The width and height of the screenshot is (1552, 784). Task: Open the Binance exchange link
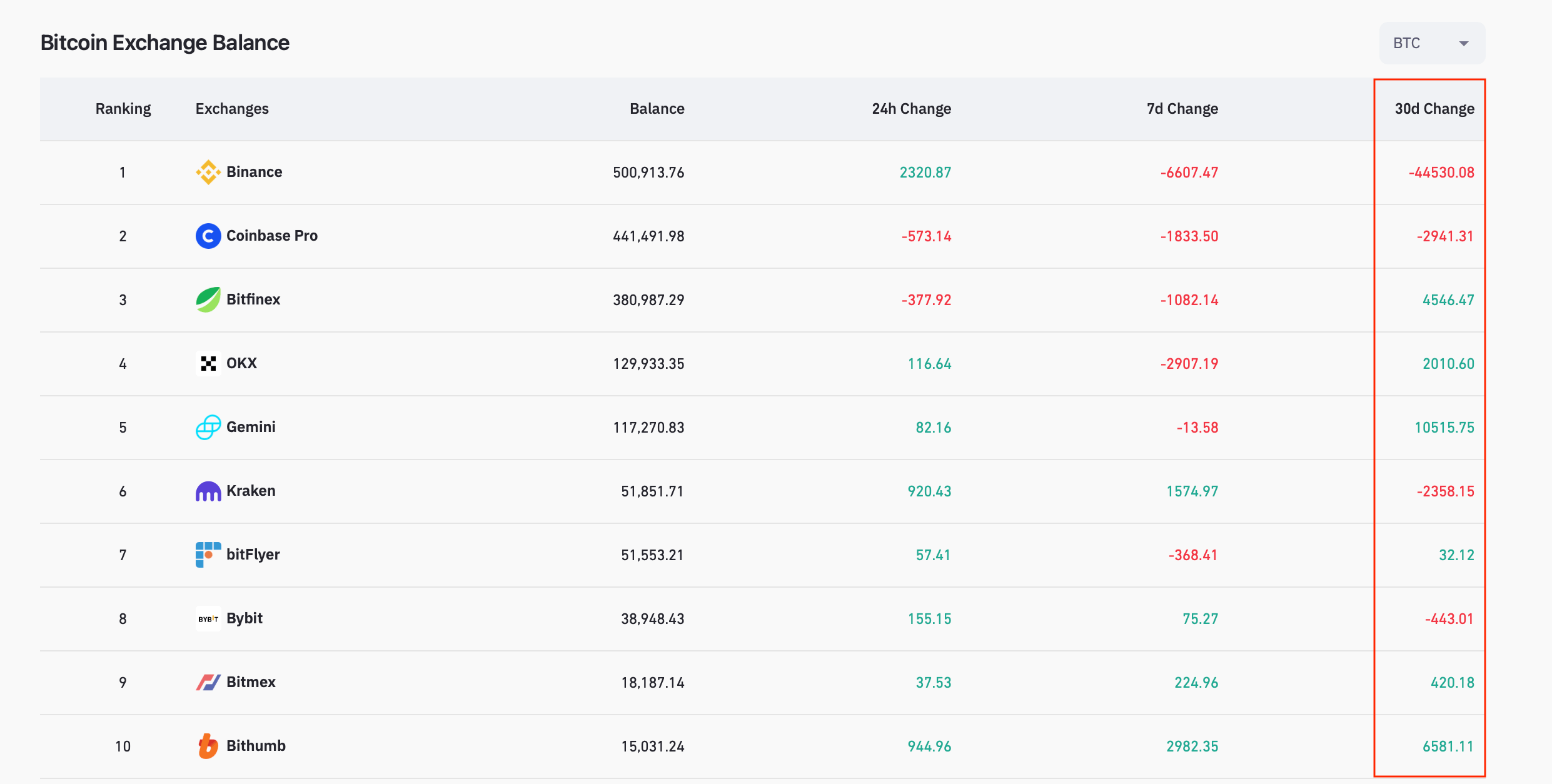[254, 172]
